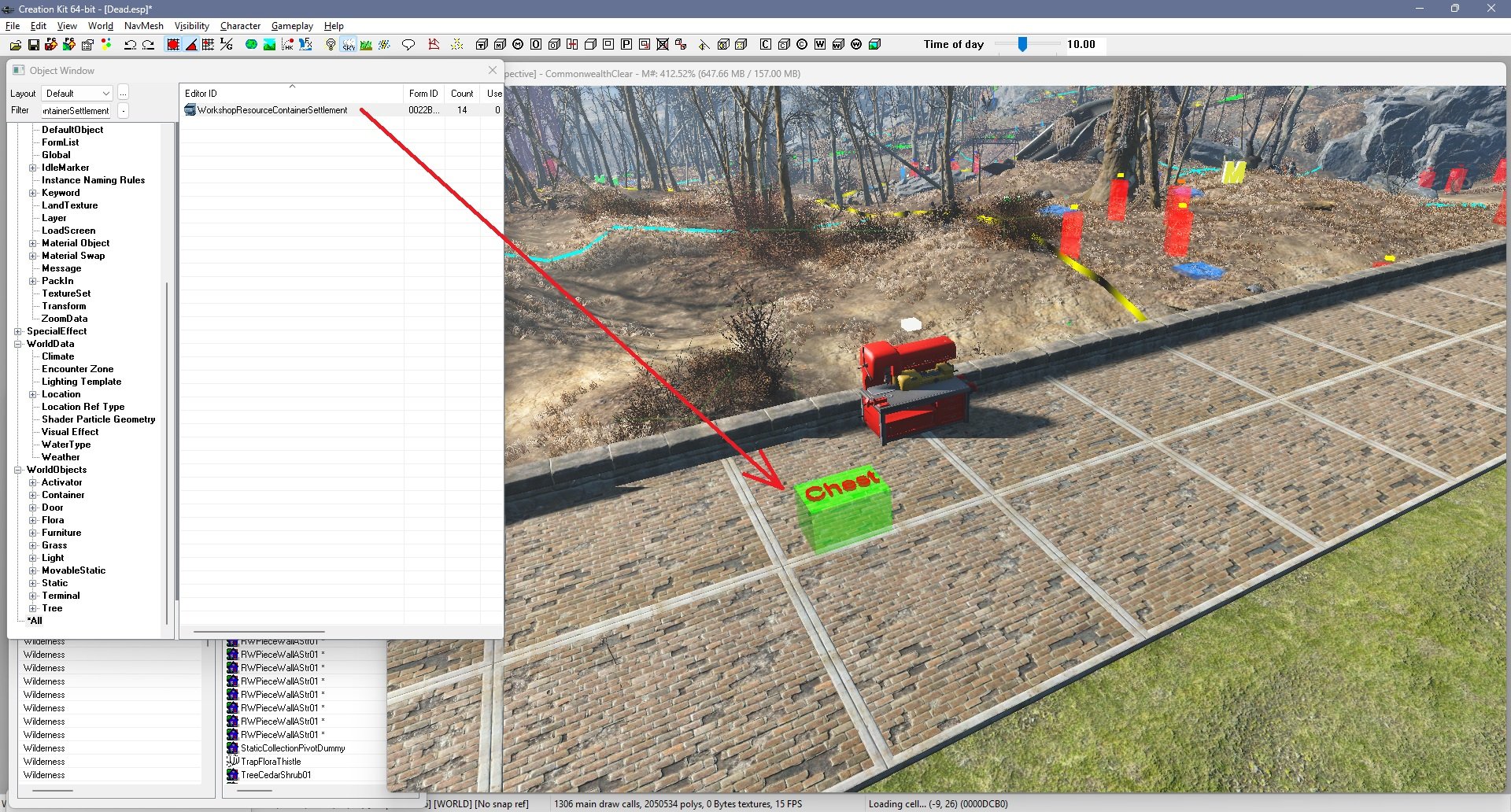Redo the last undone action
This screenshot has height=812, width=1511.
click(x=148, y=45)
